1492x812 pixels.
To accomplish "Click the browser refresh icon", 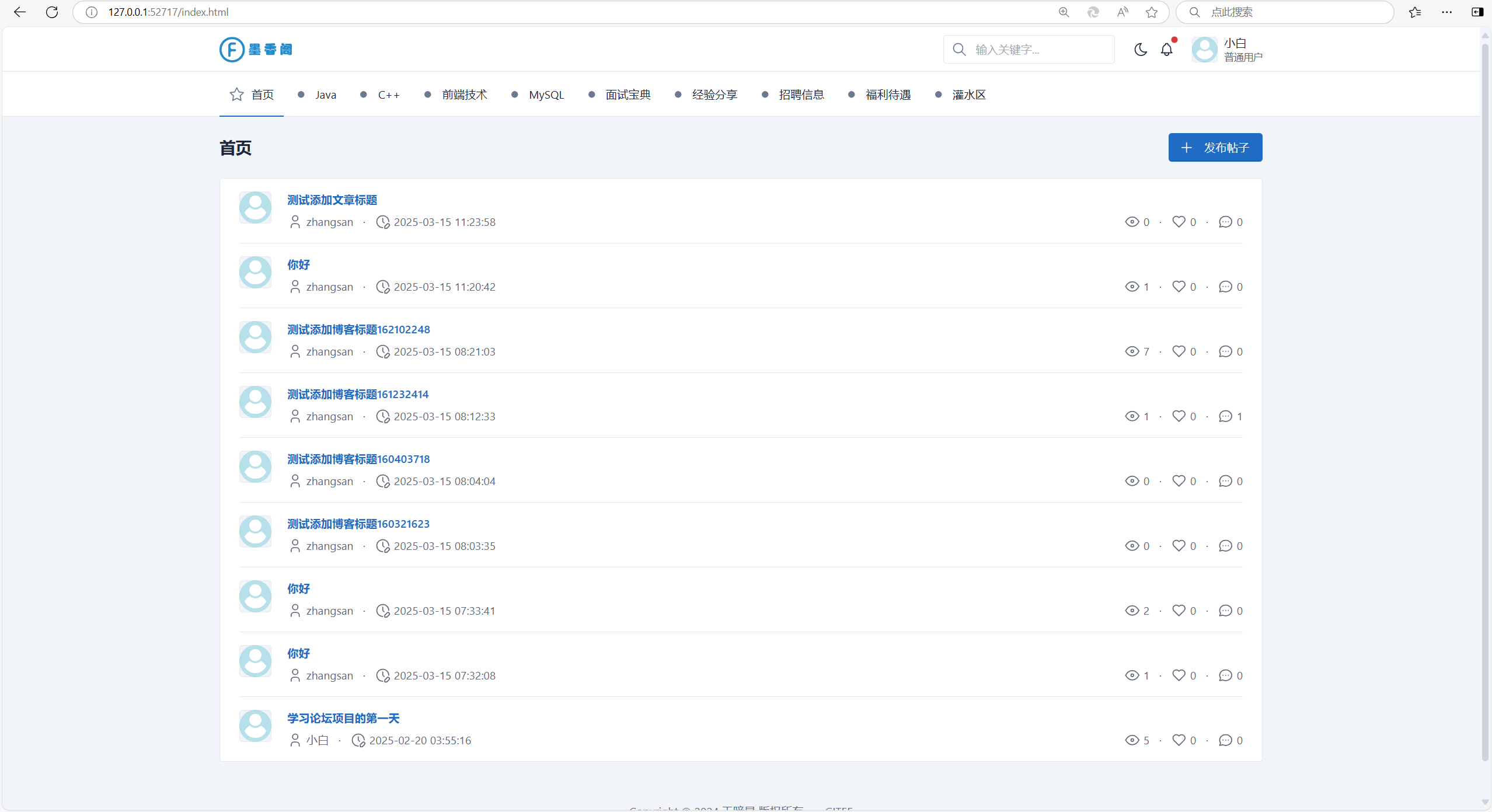I will click(x=52, y=12).
